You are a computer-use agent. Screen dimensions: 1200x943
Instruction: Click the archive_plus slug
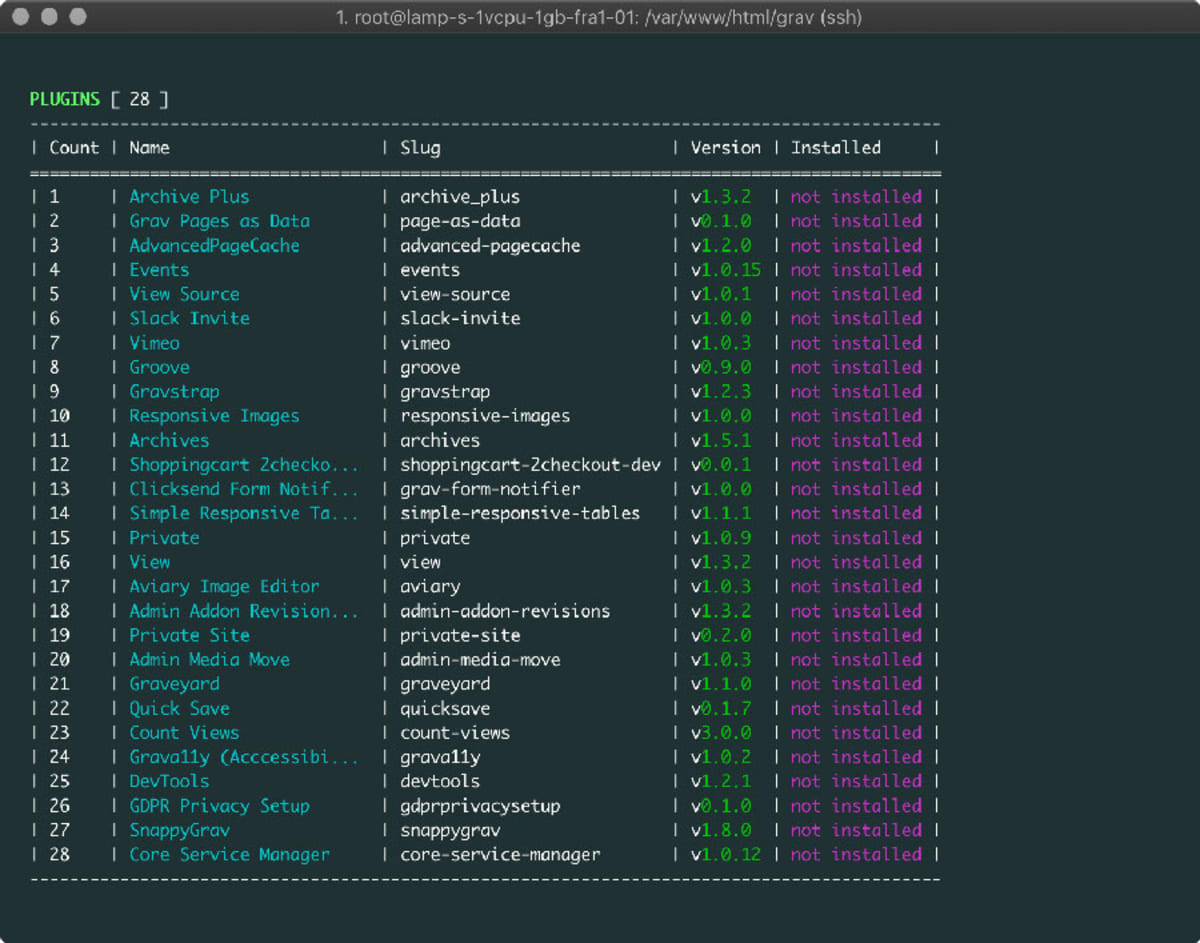(x=460, y=197)
